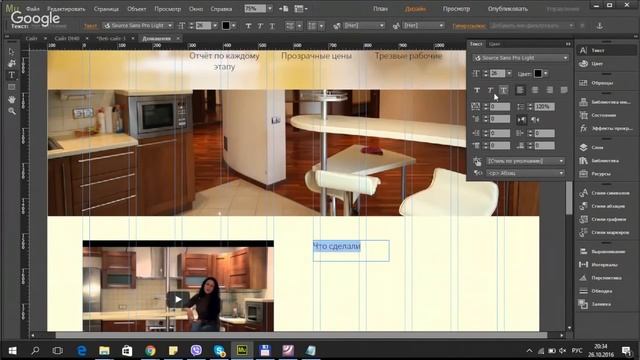This screenshot has width=640, height=360.
Task: Open the Эффекты прокрутки fx panel
Action: coord(606,128)
